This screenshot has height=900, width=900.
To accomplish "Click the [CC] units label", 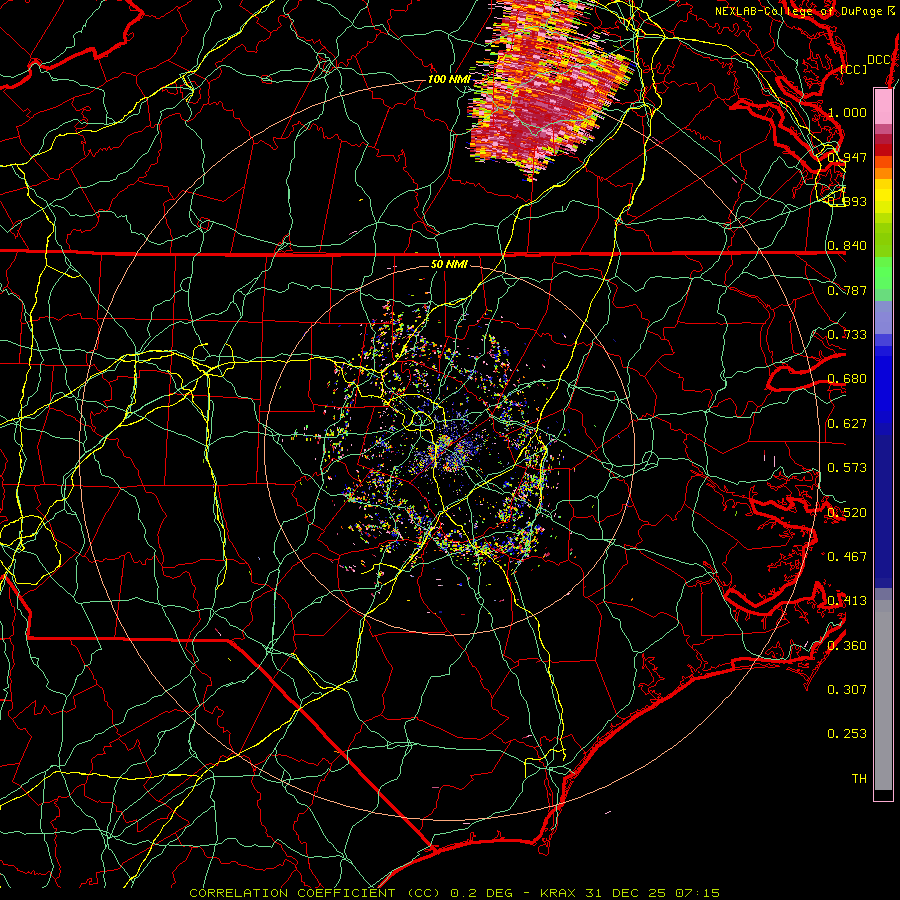I will (854, 69).
